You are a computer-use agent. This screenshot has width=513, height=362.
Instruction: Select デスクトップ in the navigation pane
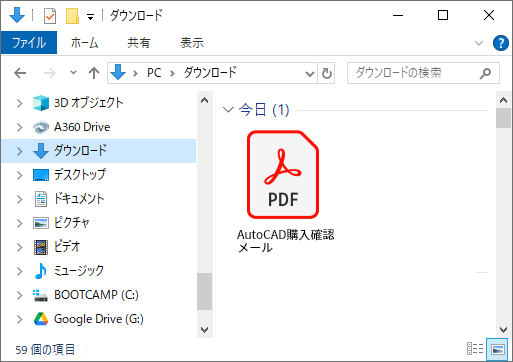pyautogui.click(x=79, y=175)
